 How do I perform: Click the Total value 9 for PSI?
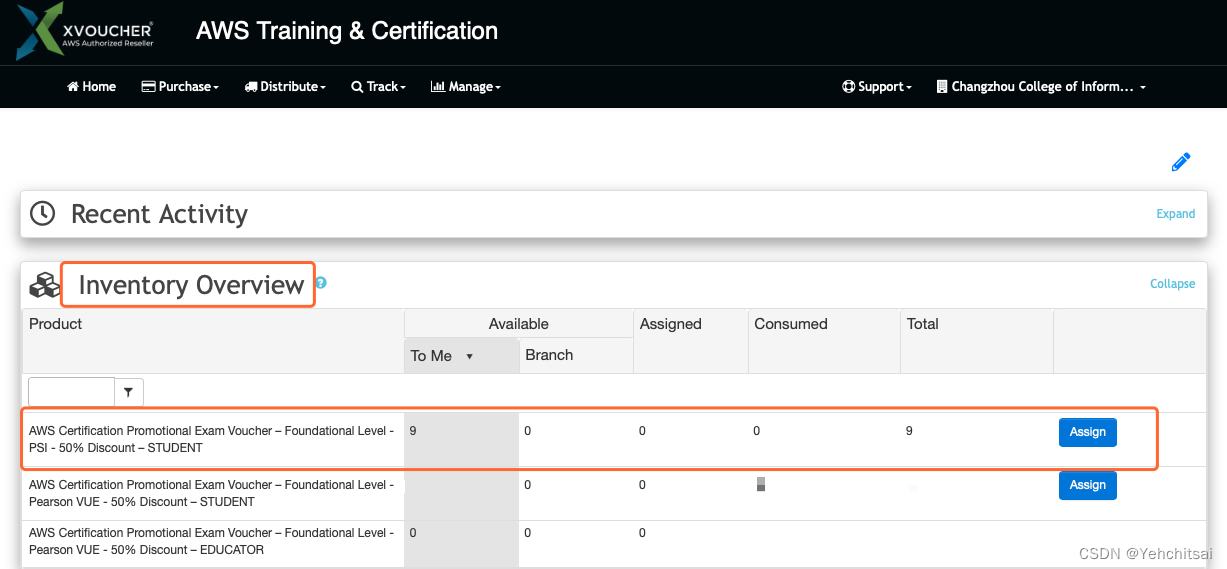click(x=909, y=431)
